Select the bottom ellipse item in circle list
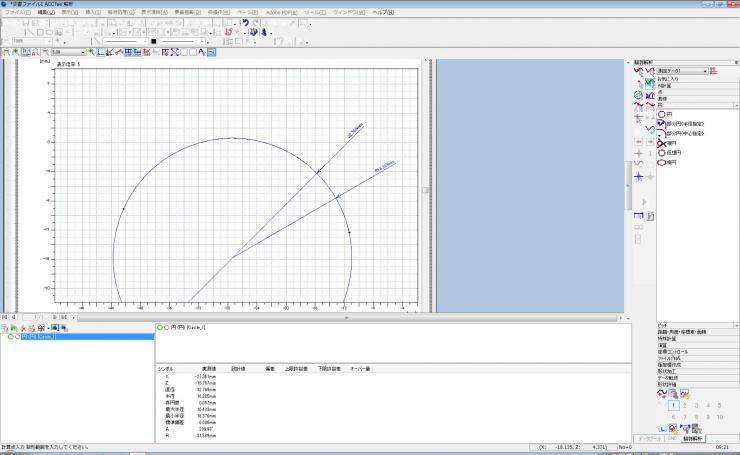The image size is (740, 455). coord(667,162)
